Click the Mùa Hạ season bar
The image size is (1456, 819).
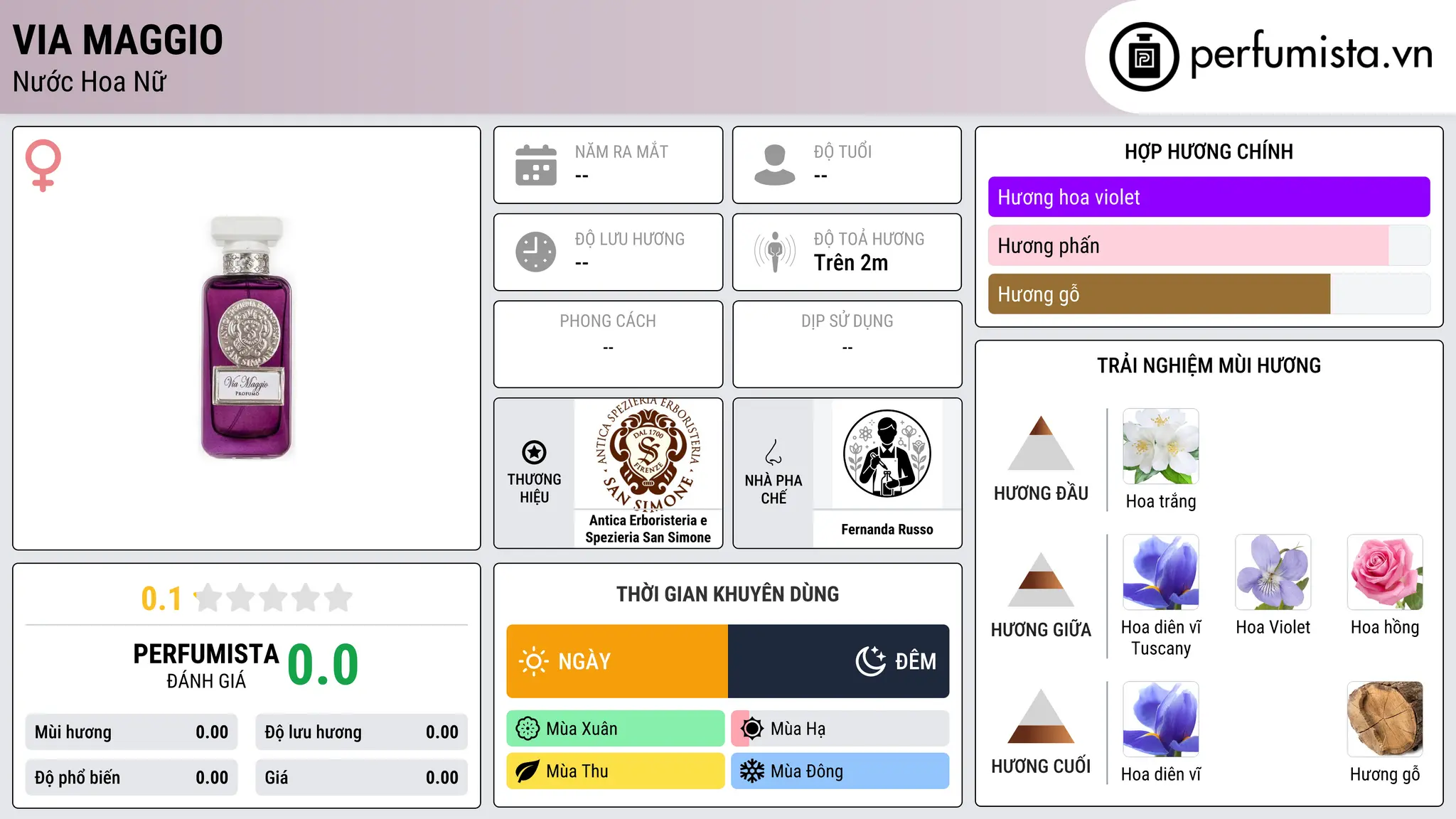[840, 729]
